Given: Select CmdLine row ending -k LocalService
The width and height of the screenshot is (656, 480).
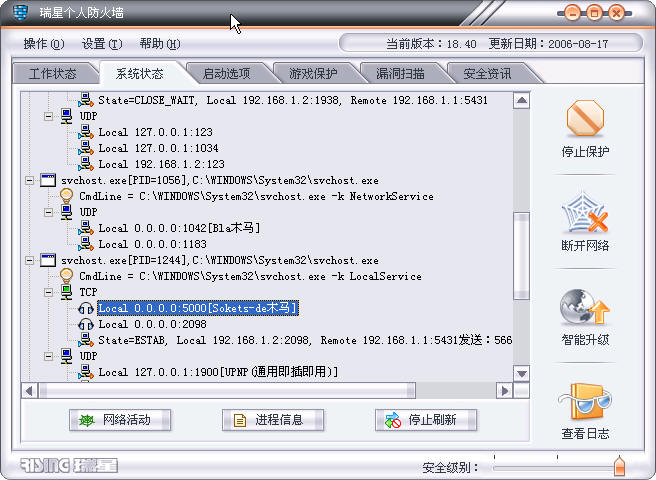Looking at the screenshot, I should [251, 276].
